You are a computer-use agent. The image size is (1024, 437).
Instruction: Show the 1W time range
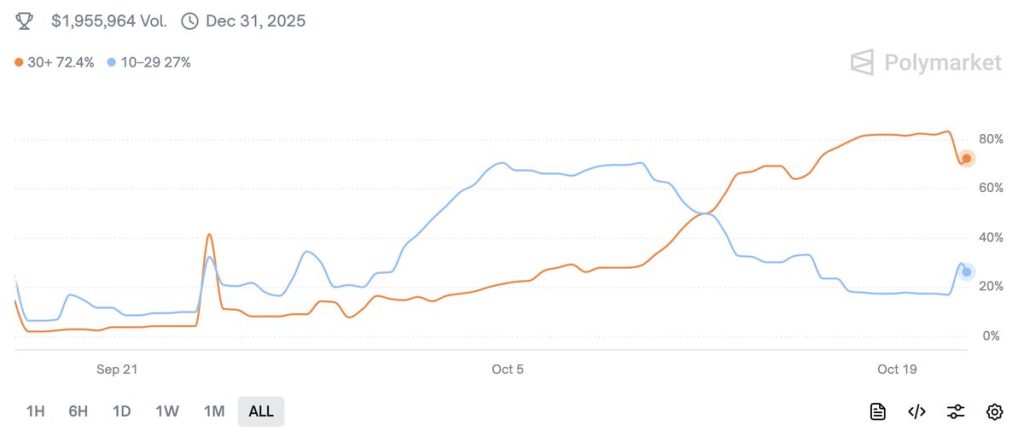(167, 411)
